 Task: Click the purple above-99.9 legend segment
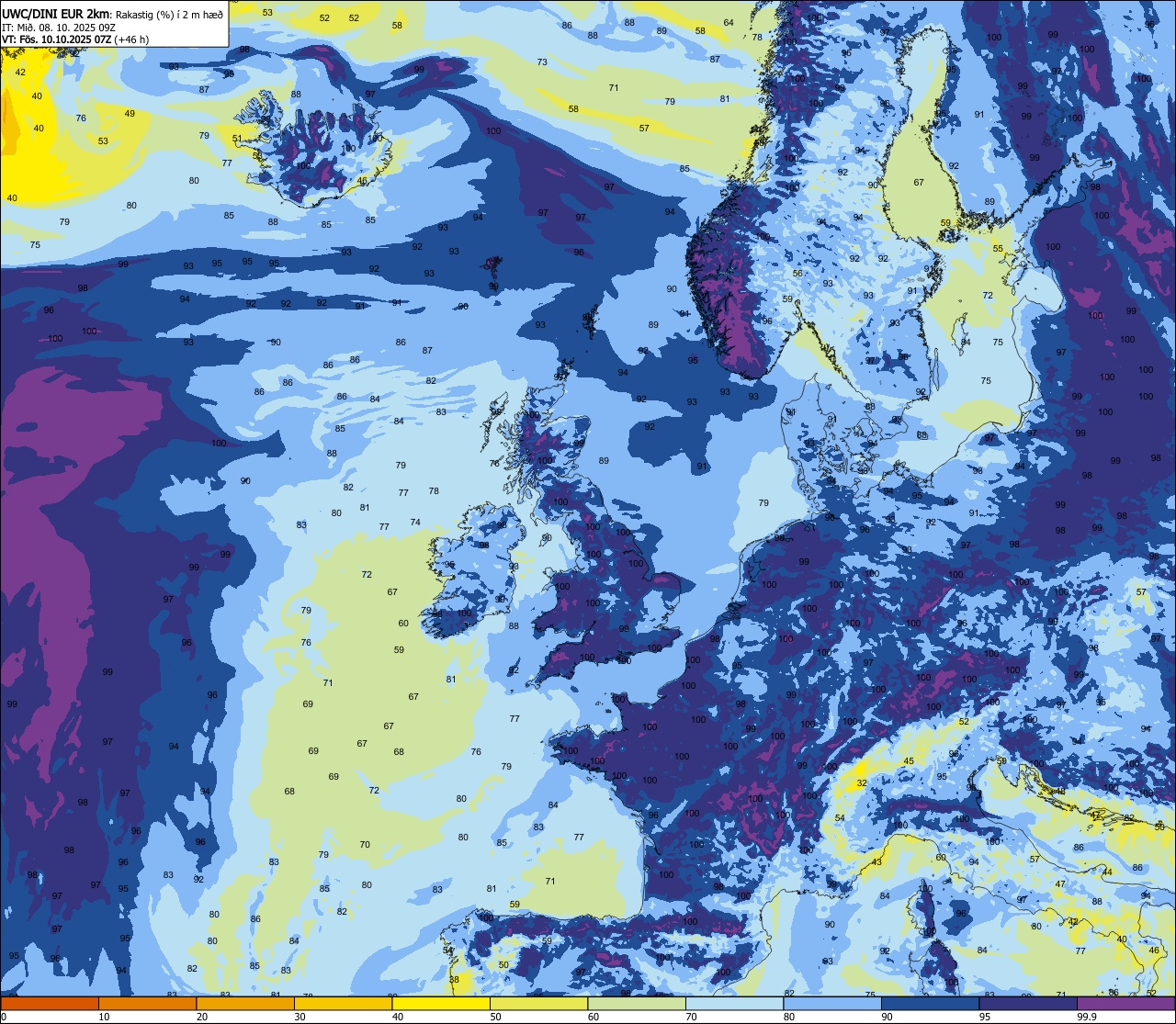tap(1126, 1003)
